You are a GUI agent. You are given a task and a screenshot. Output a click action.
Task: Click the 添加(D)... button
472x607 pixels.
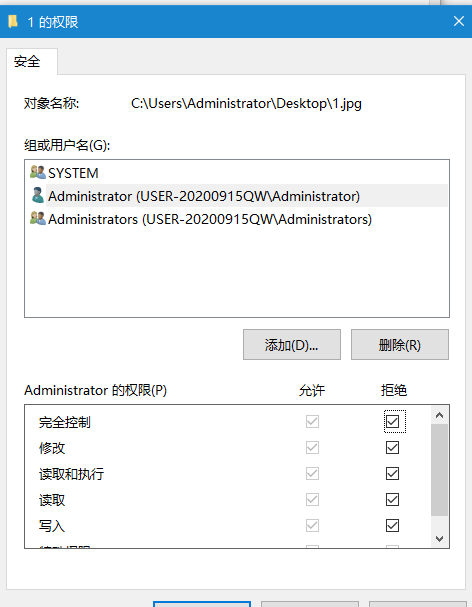(x=292, y=345)
